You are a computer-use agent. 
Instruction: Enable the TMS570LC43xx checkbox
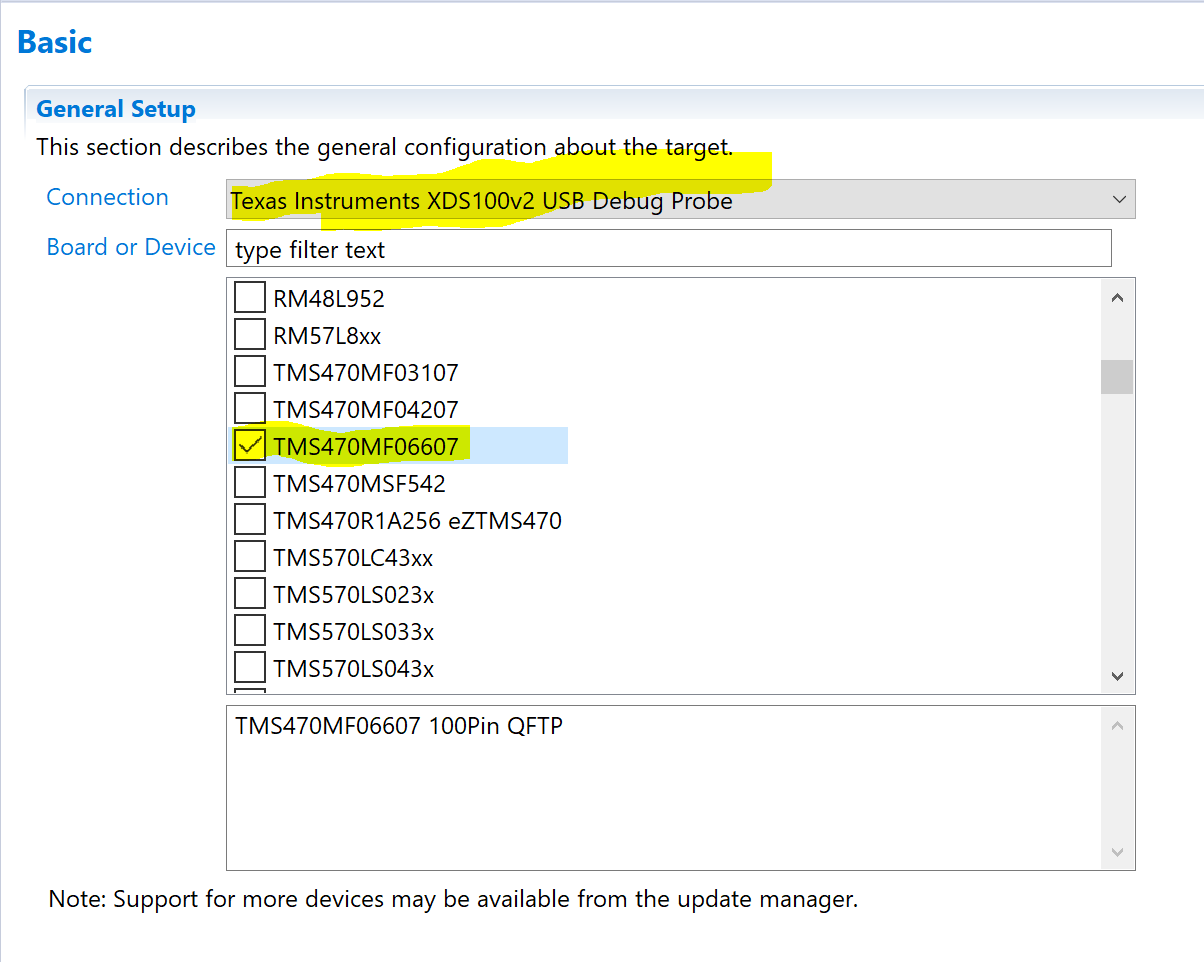click(250, 557)
